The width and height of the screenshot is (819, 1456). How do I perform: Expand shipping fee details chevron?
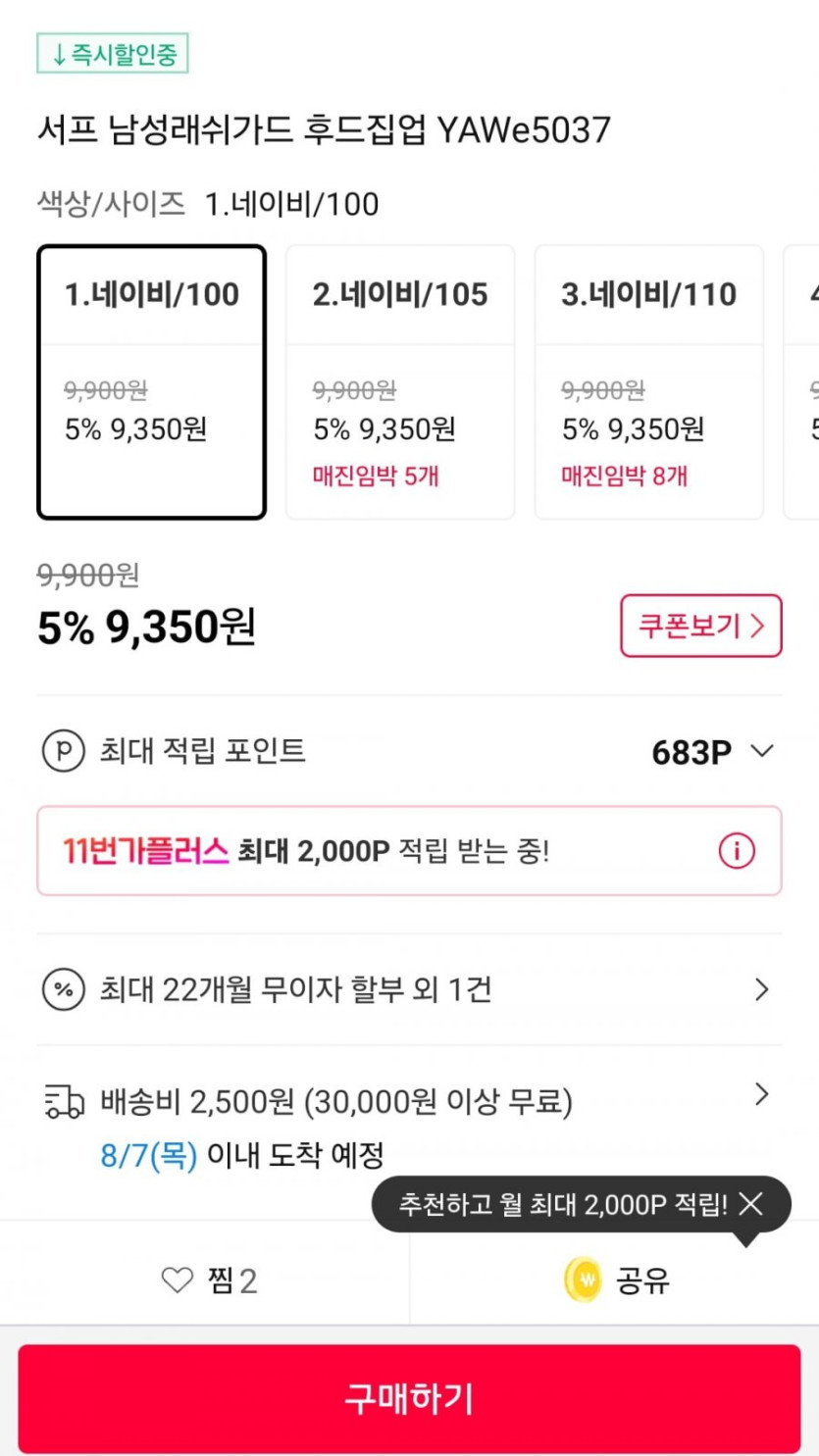tap(761, 1094)
